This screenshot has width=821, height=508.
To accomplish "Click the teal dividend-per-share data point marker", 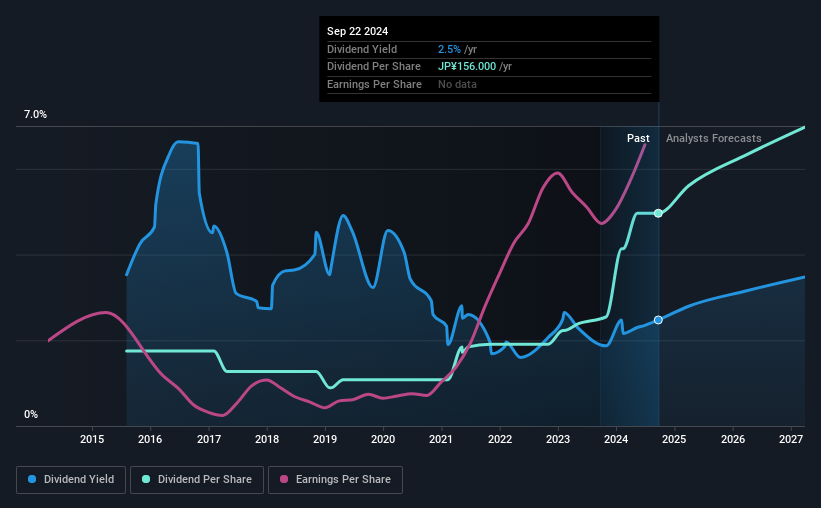I will (x=658, y=213).
